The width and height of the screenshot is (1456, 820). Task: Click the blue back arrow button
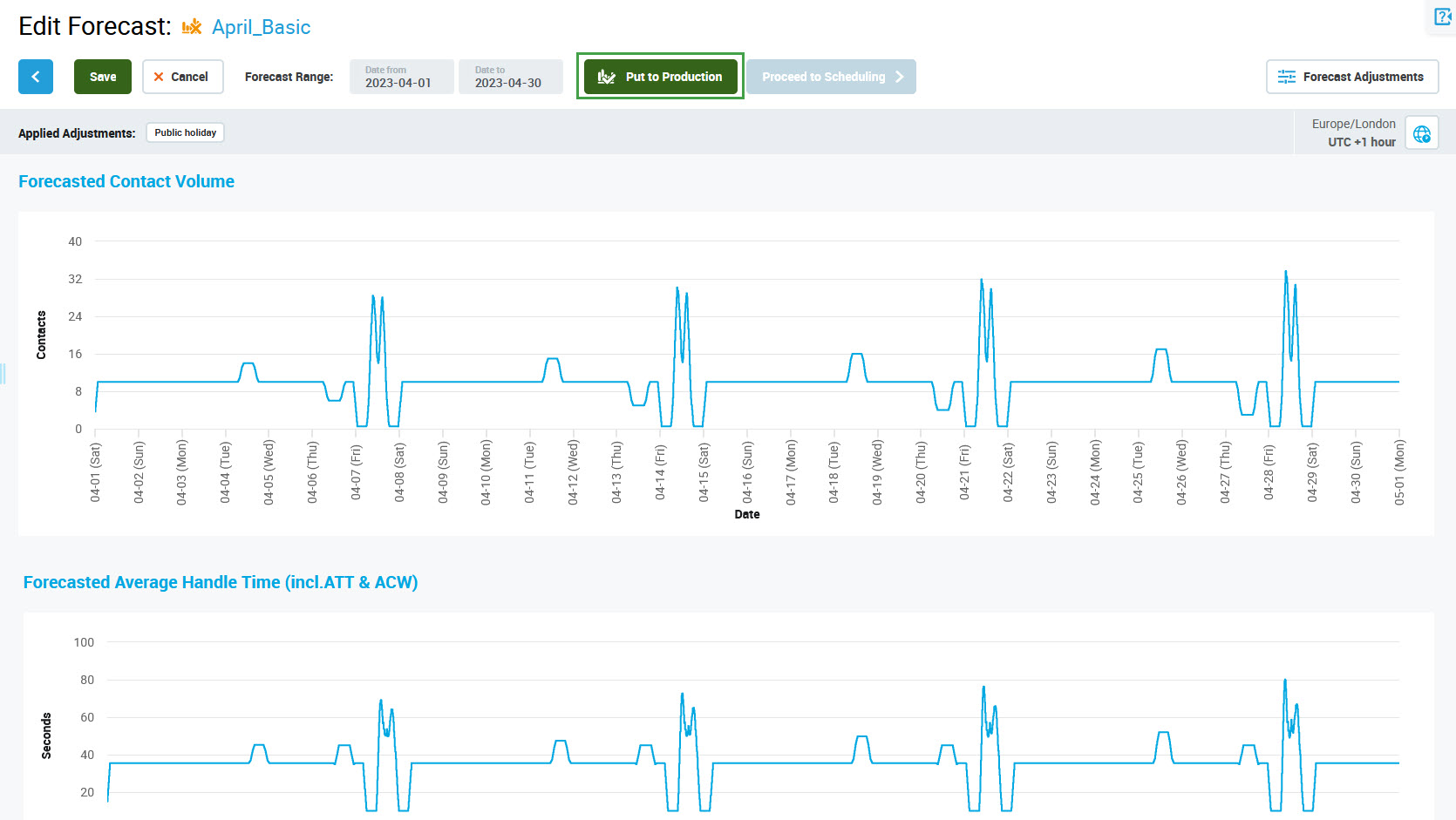point(36,77)
